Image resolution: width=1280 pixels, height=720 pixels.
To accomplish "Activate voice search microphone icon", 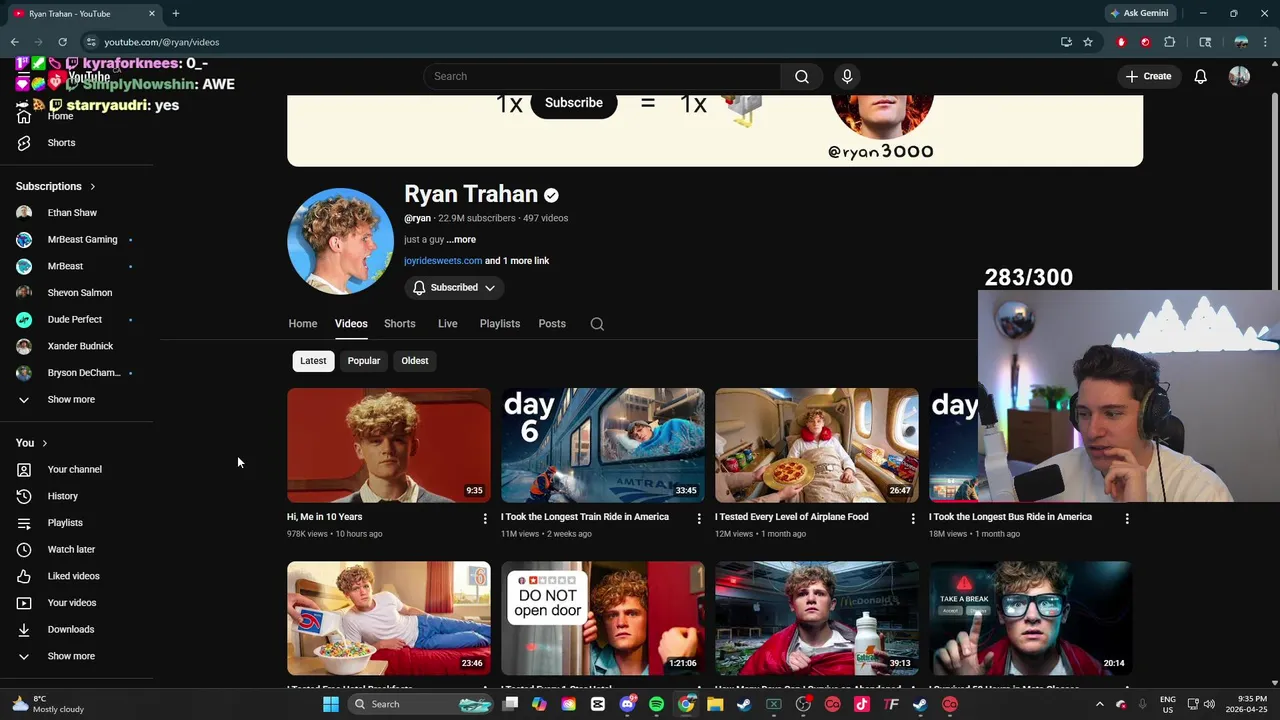I will [x=847, y=76].
